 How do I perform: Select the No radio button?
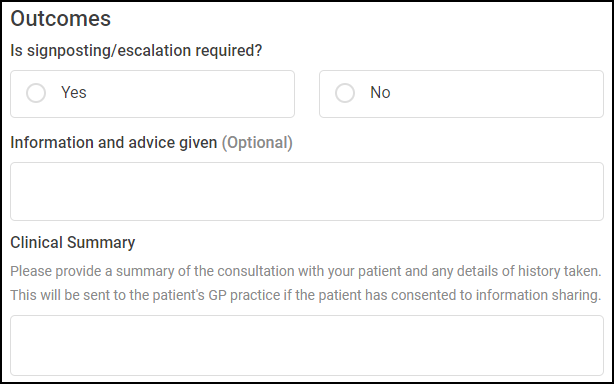(x=345, y=93)
